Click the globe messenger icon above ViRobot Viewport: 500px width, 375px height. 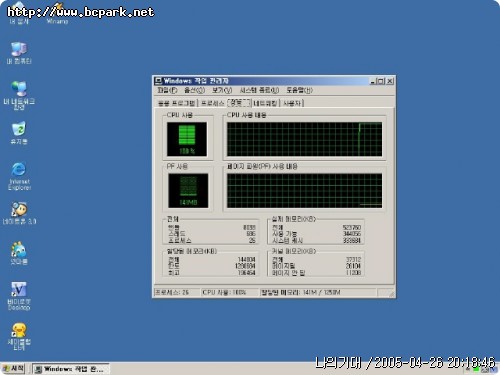tap(19, 253)
